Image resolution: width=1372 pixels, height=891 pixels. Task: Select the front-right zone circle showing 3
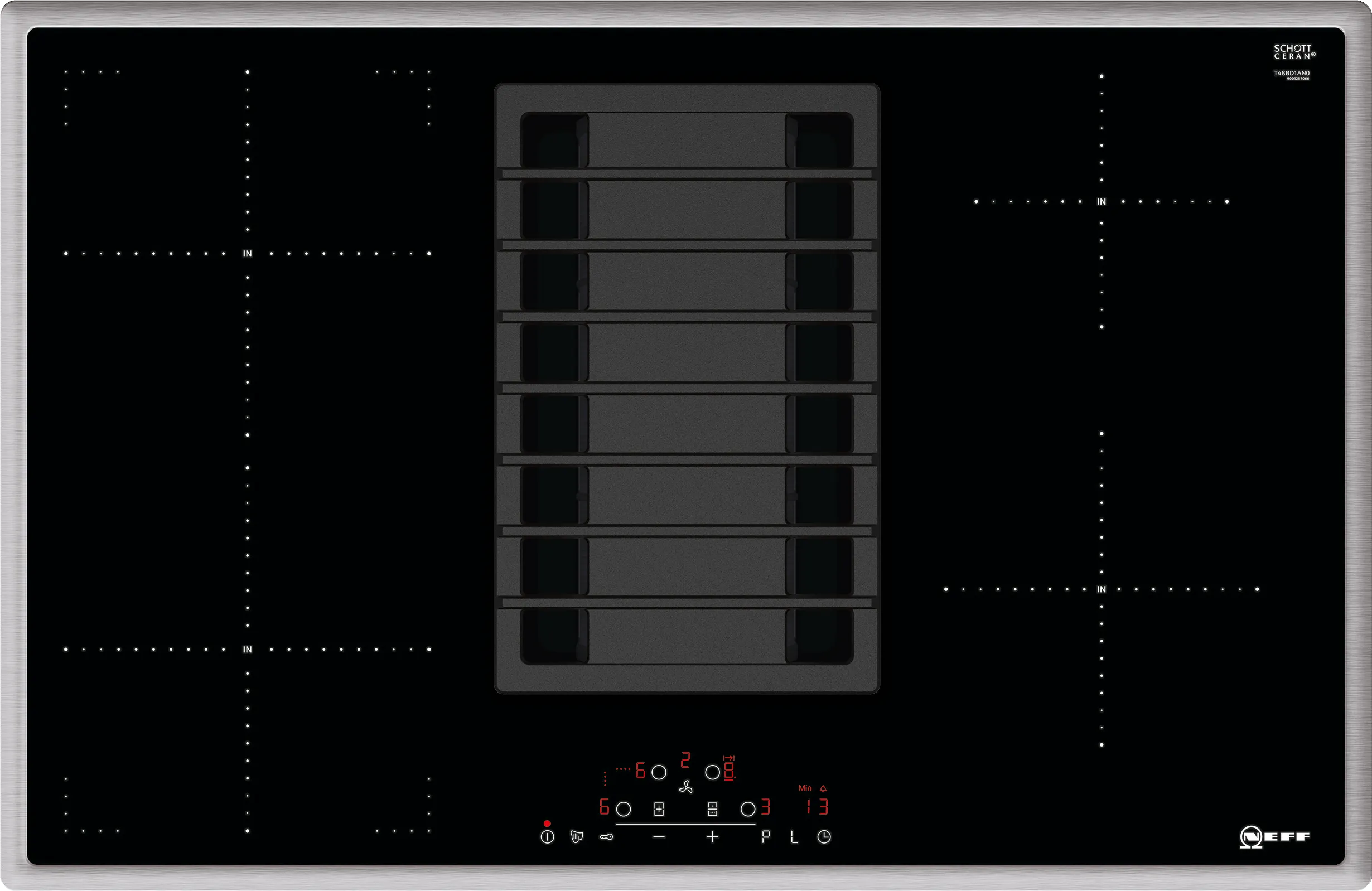tap(748, 809)
